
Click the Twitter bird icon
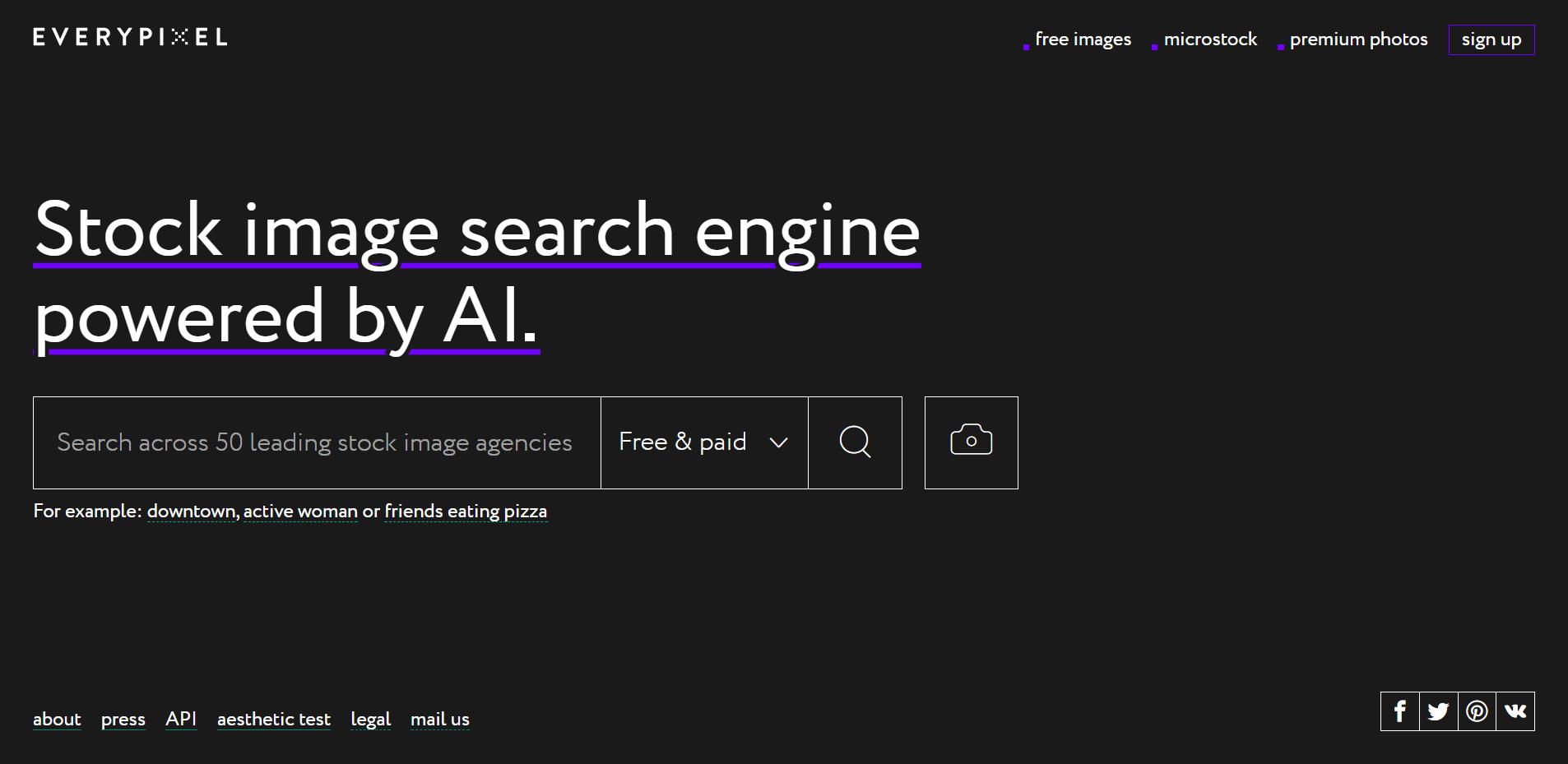point(1438,711)
